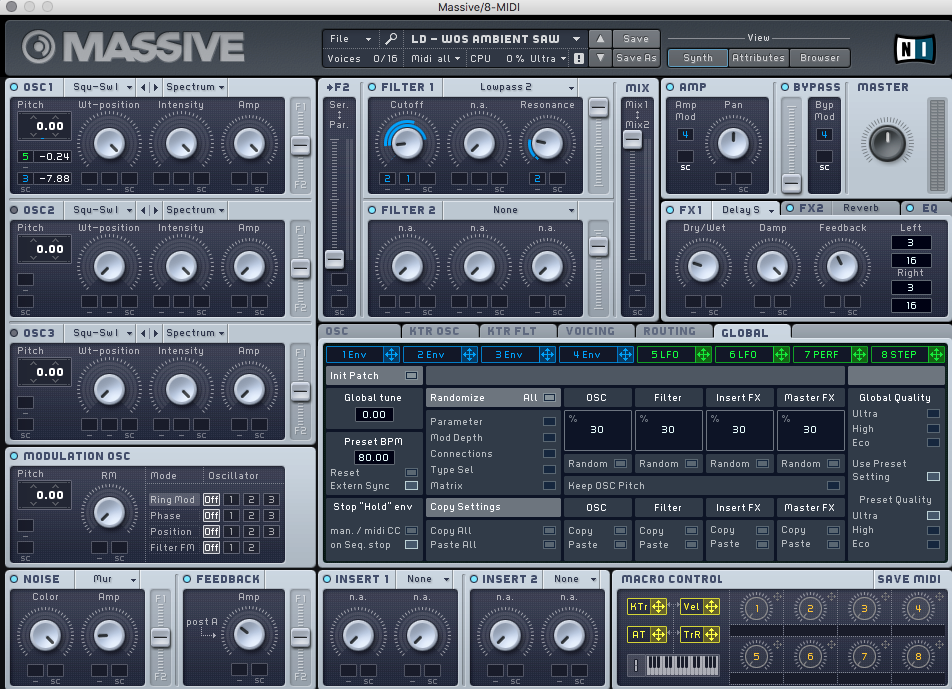Click the 1 Env drag handle icon
This screenshot has width=952, height=689.
(x=391, y=354)
